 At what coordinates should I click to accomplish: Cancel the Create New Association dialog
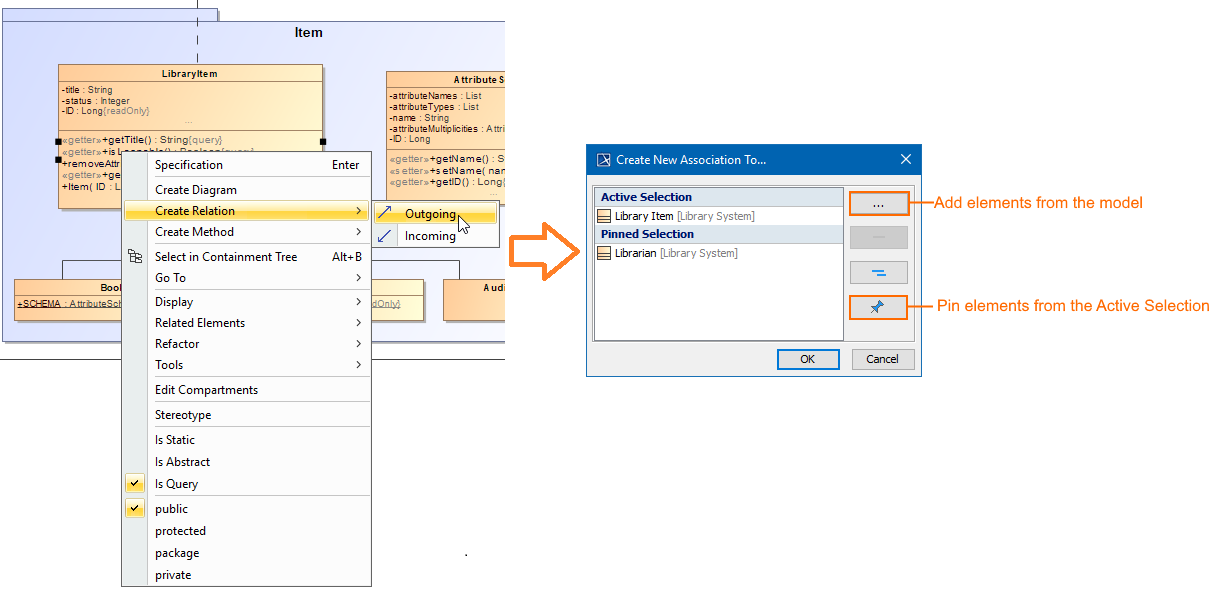(883, 359)
